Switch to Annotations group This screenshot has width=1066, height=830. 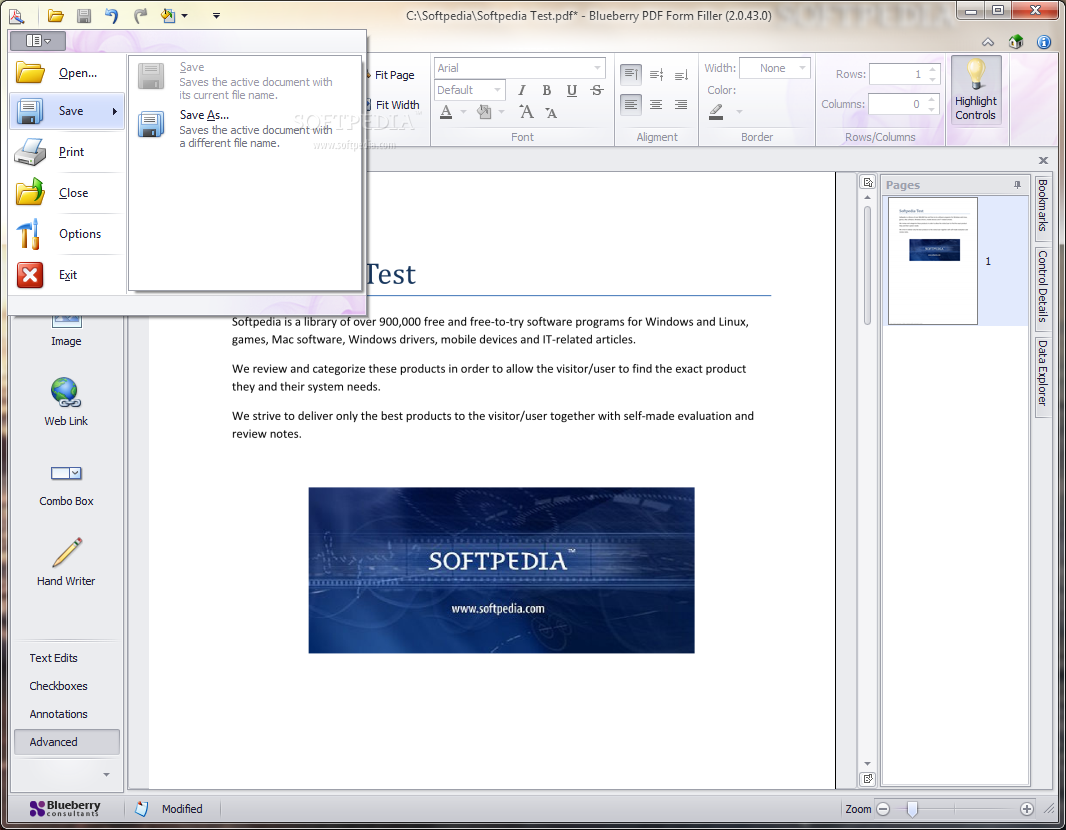point(67,714)
